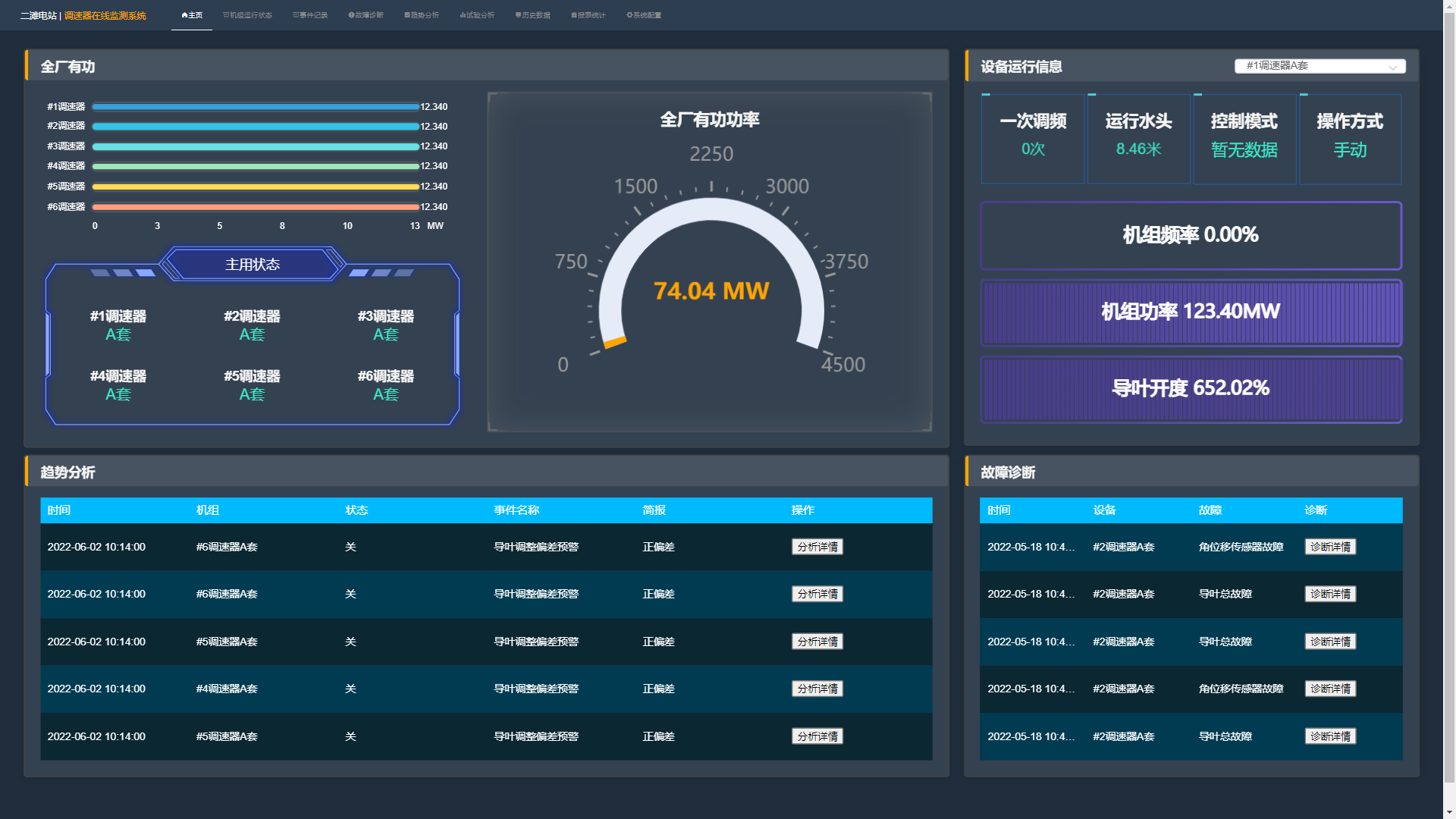The image size is (1456, 819).
Task: Open the 试验分析 chart menu
Action: tap(477, 15)
